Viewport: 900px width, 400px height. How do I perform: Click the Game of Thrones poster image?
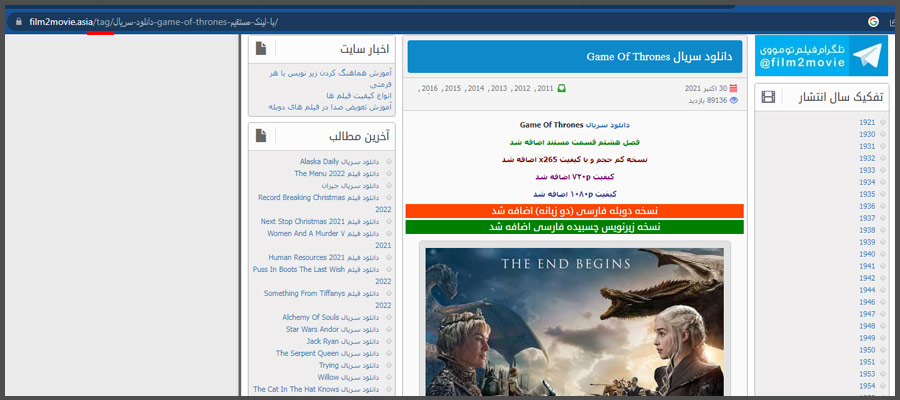(x=574, y=321)
